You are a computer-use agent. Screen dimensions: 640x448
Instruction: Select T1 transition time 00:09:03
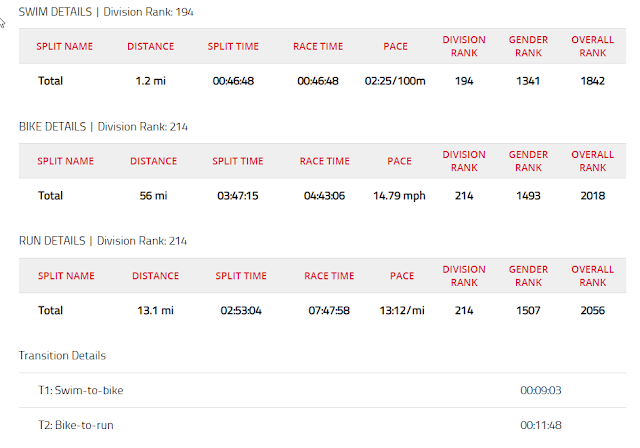[541, 390]
